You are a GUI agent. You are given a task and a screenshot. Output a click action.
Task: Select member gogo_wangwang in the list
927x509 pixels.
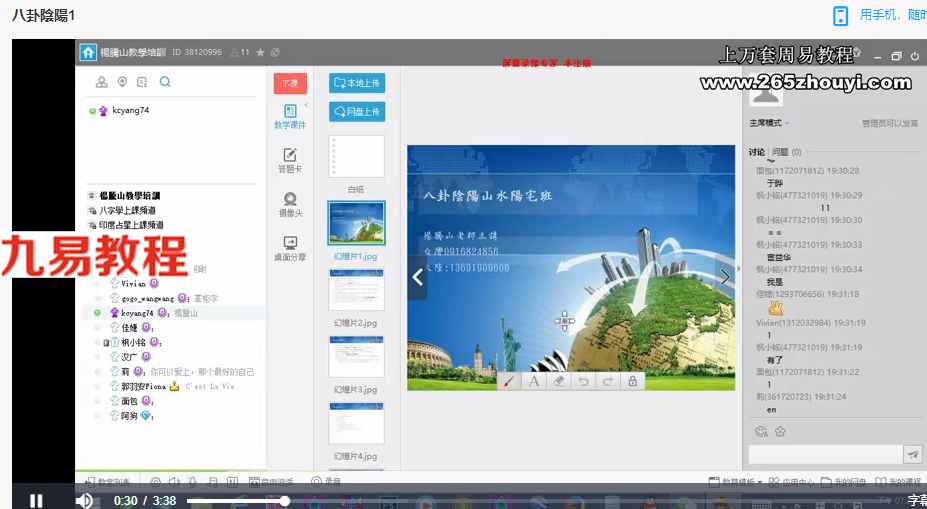coord(147,298)
